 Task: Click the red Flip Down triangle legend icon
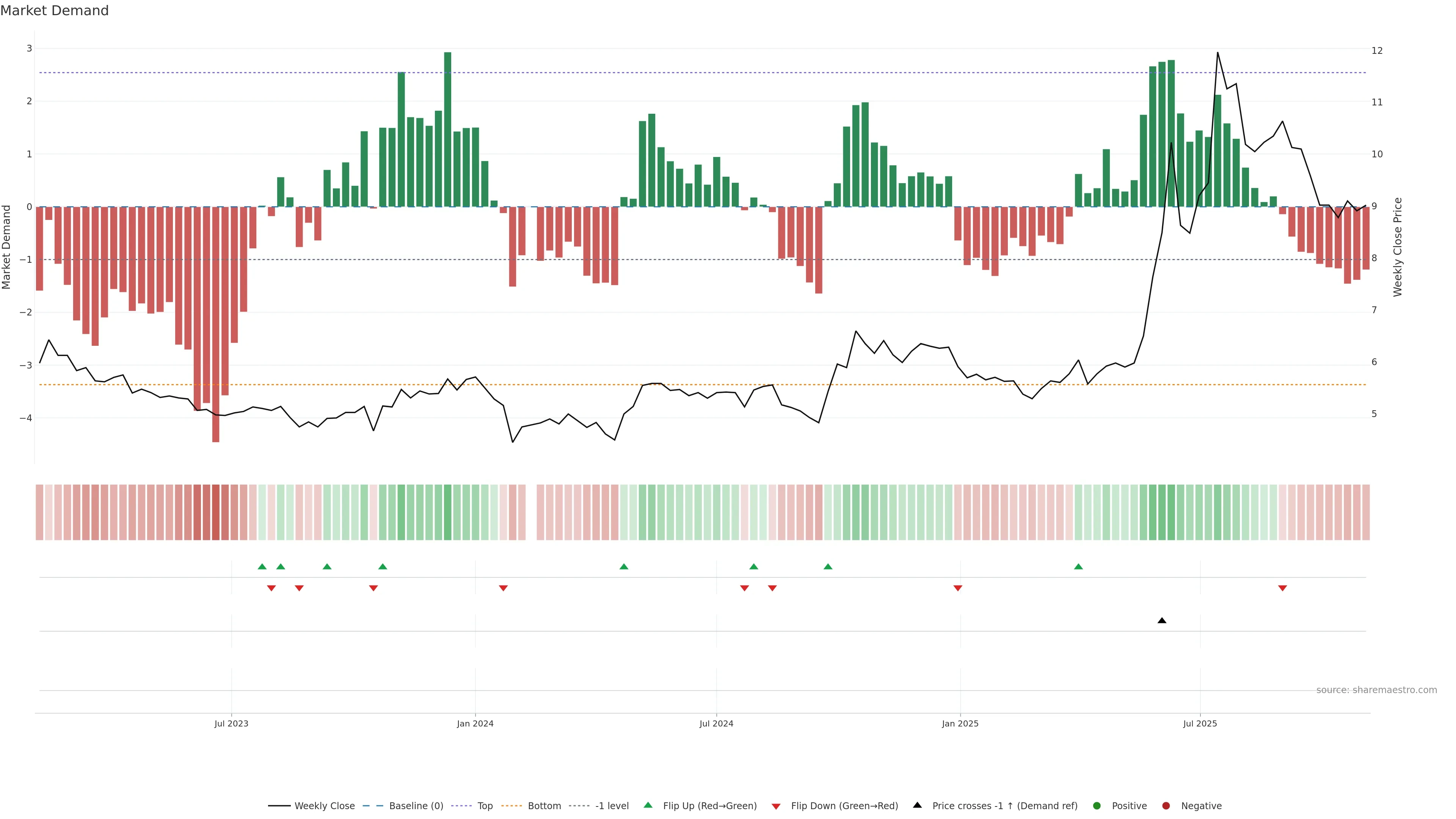click(775, 806)
